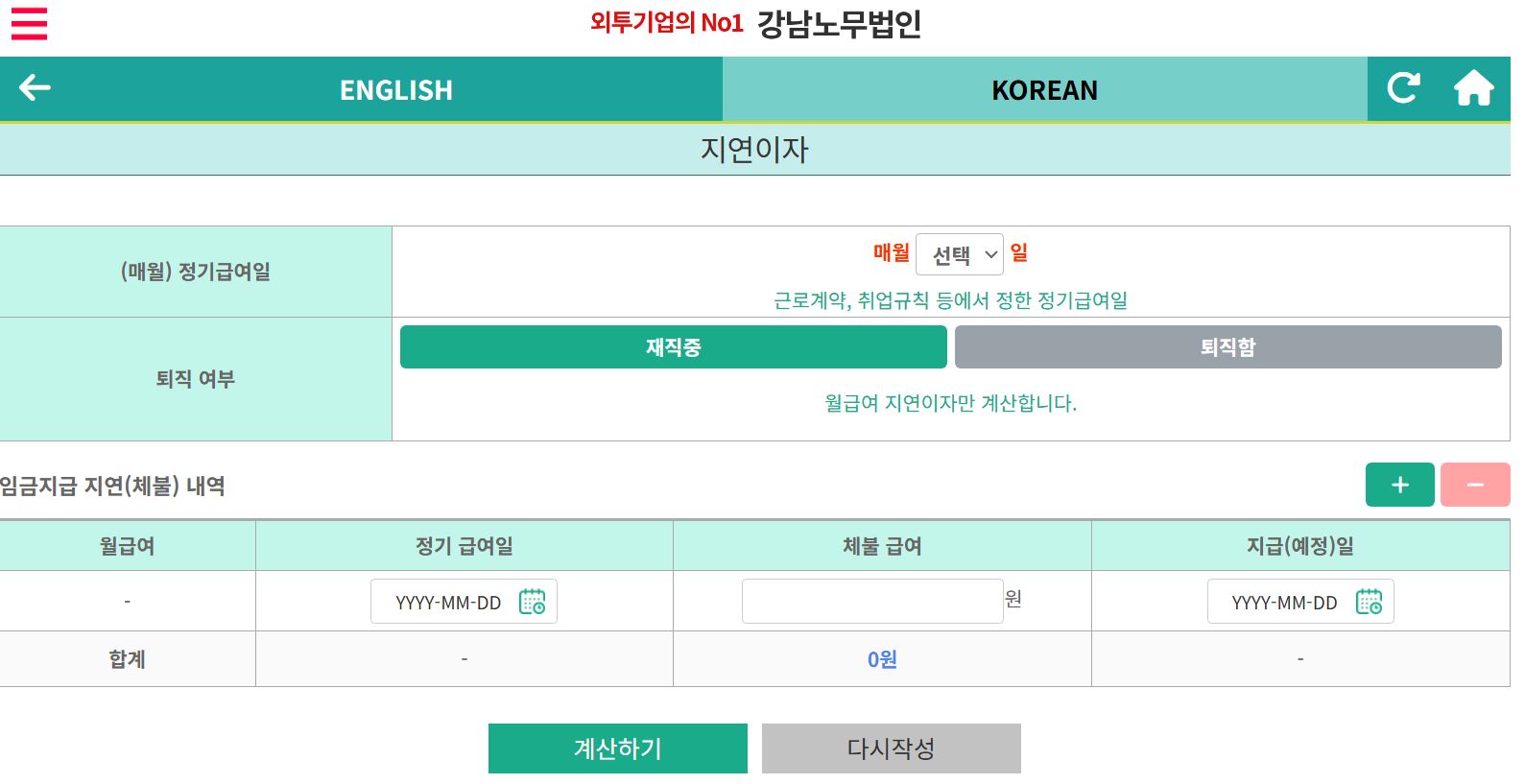1525x784 pixels.
Task: Expand the 매월 선택 day dropdown
Action: click(959, 255)
